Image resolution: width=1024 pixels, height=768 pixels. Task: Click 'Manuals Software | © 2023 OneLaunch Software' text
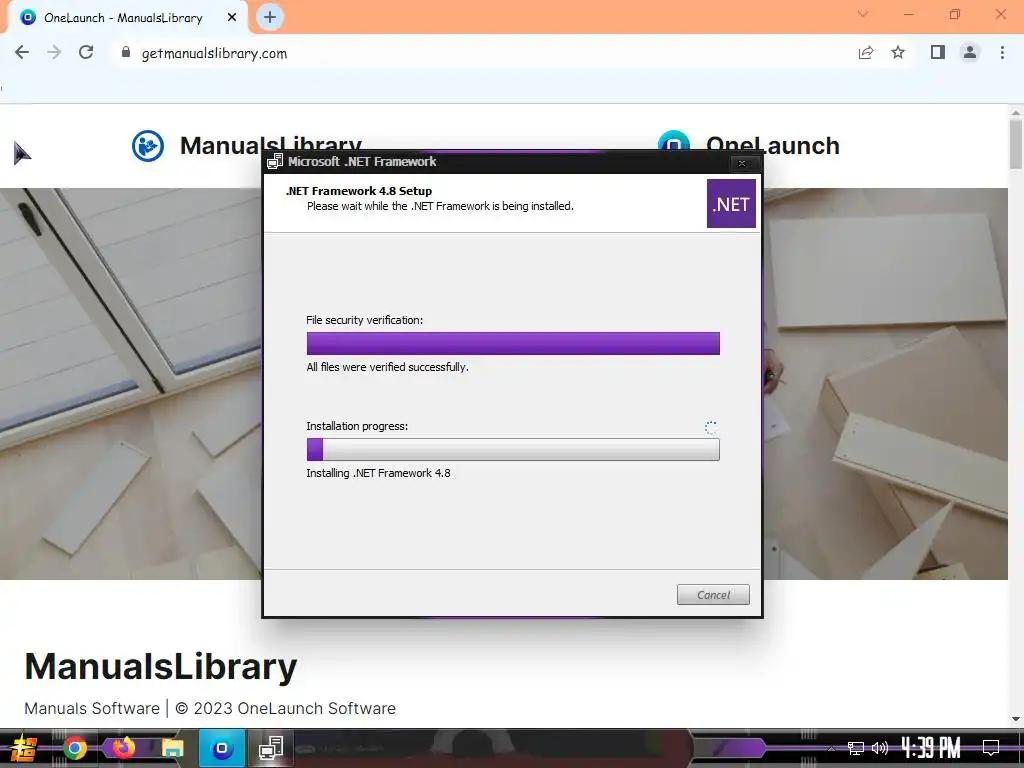pos(210,708)
